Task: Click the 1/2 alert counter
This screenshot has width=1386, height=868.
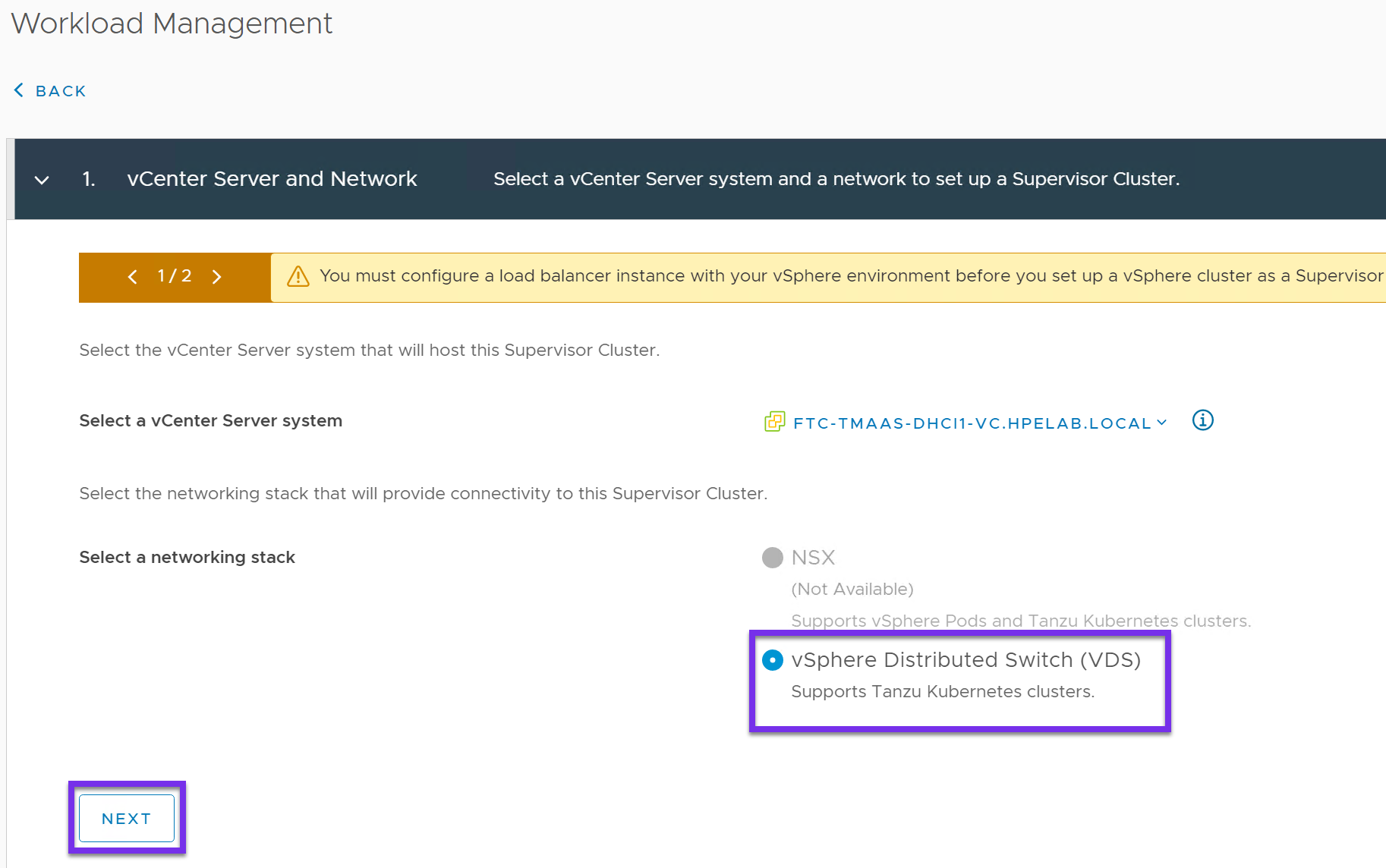Action: (175, 276)
